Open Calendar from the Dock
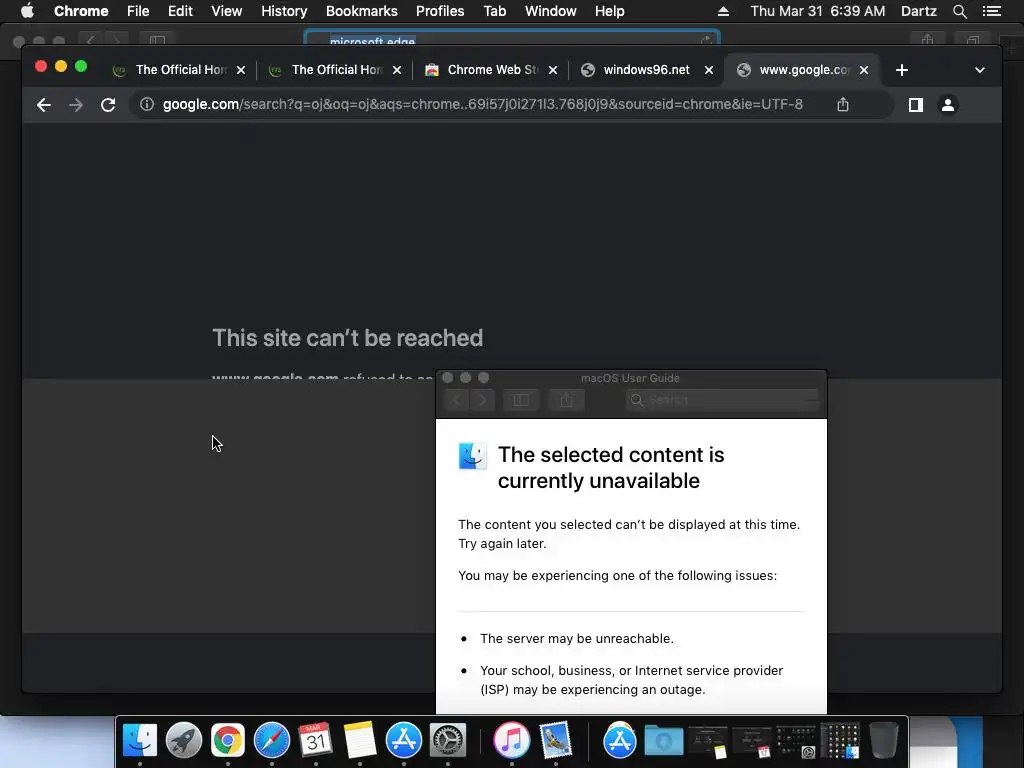 click(315, 740)
